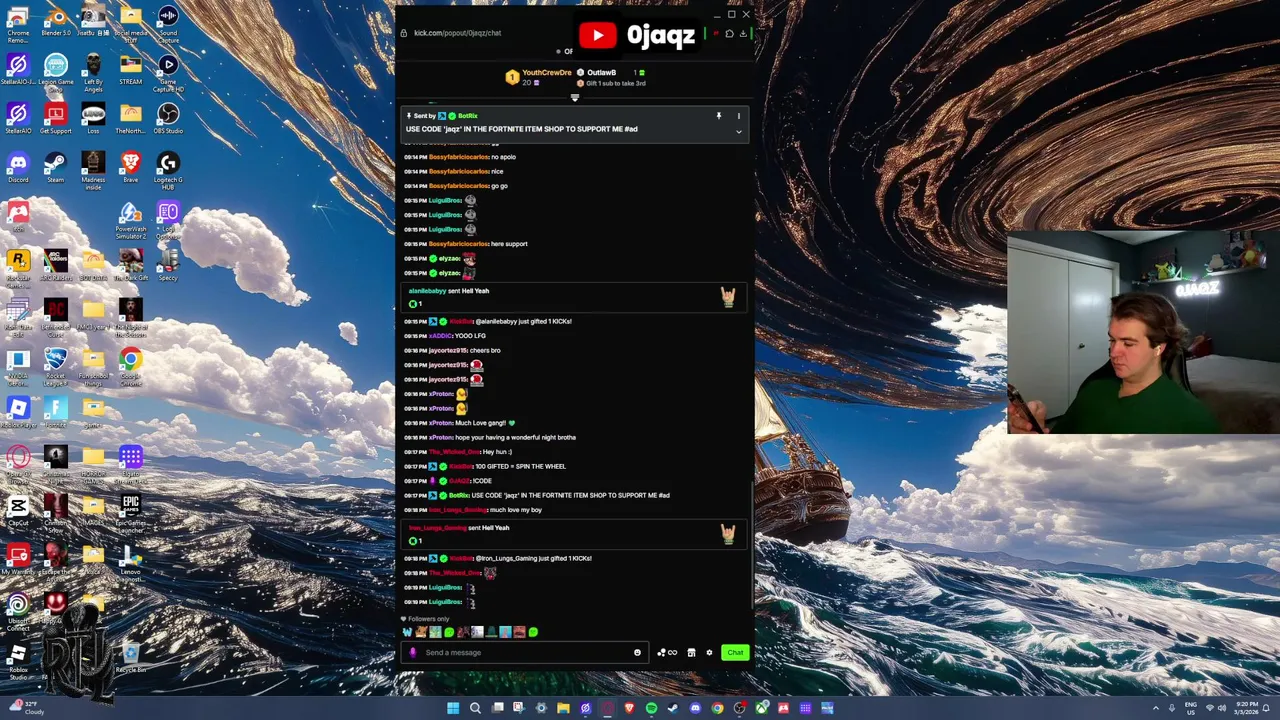Click the 'cheers bro' chat message
1280x720 pixels.
point(485,350)
